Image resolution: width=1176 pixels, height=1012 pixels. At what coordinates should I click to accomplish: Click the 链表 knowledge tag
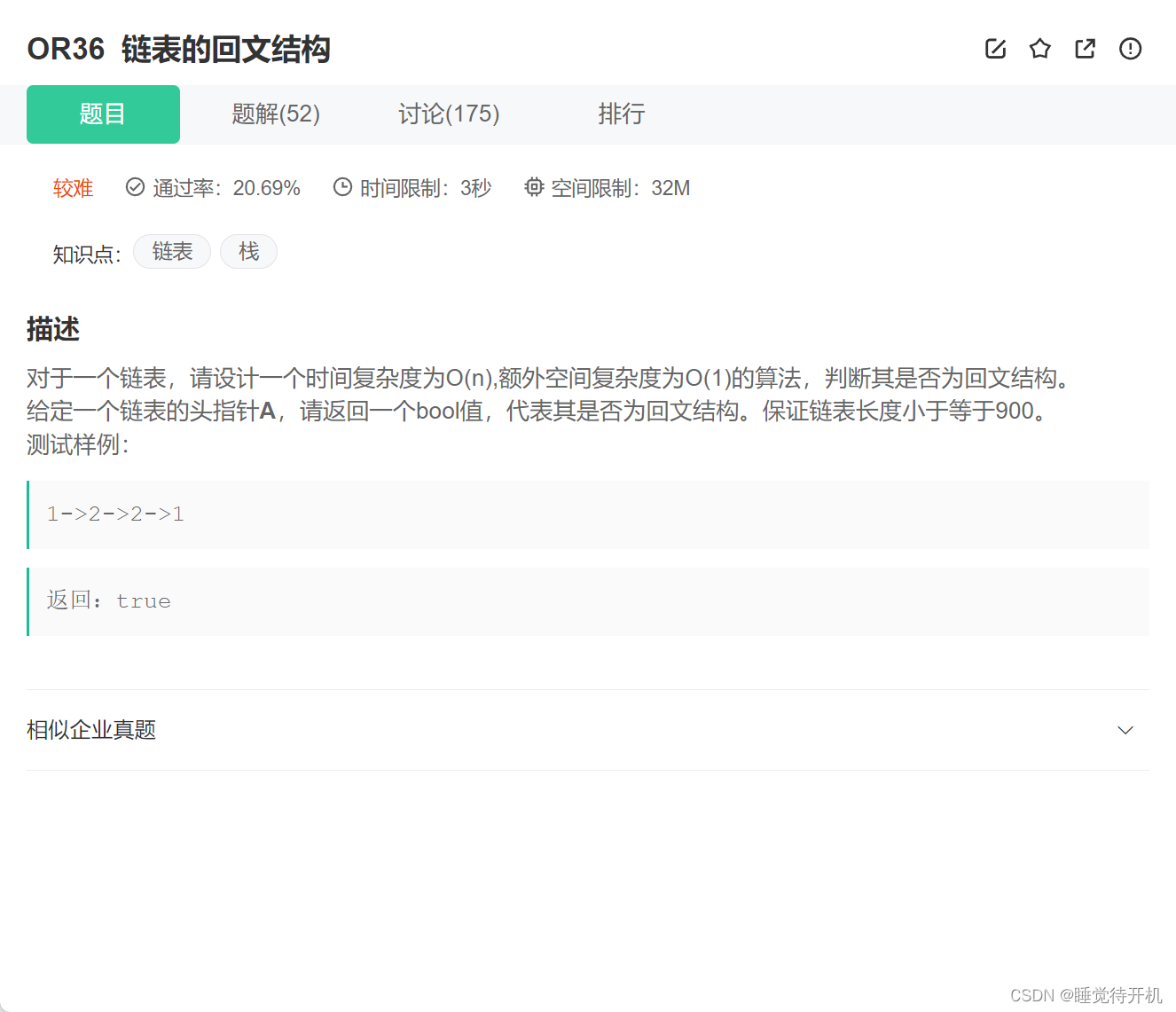(172, 252)
